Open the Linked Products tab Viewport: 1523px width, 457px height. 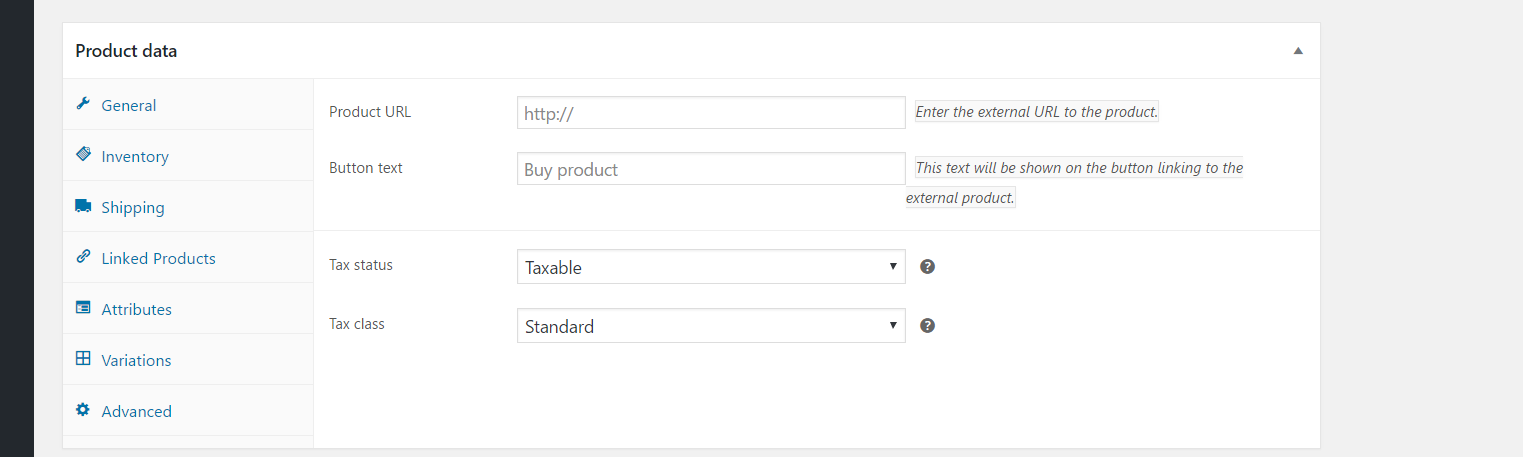coord(158,258)
